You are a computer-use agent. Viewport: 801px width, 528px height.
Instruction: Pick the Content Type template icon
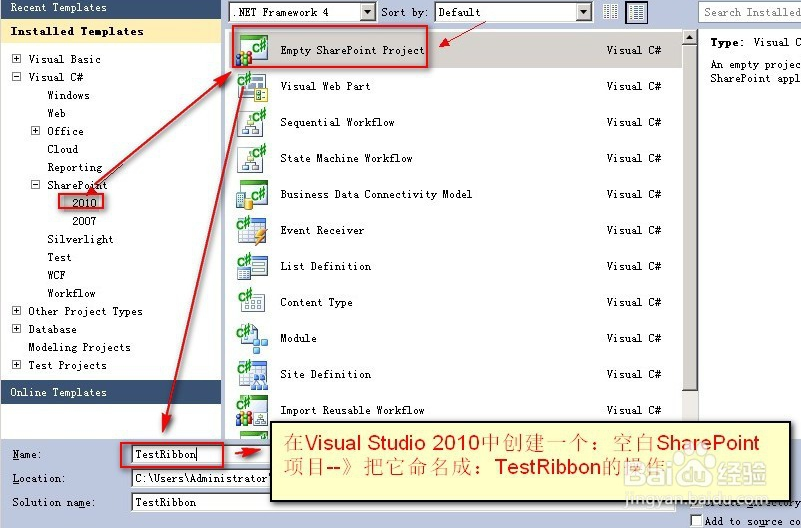point(252,302)
